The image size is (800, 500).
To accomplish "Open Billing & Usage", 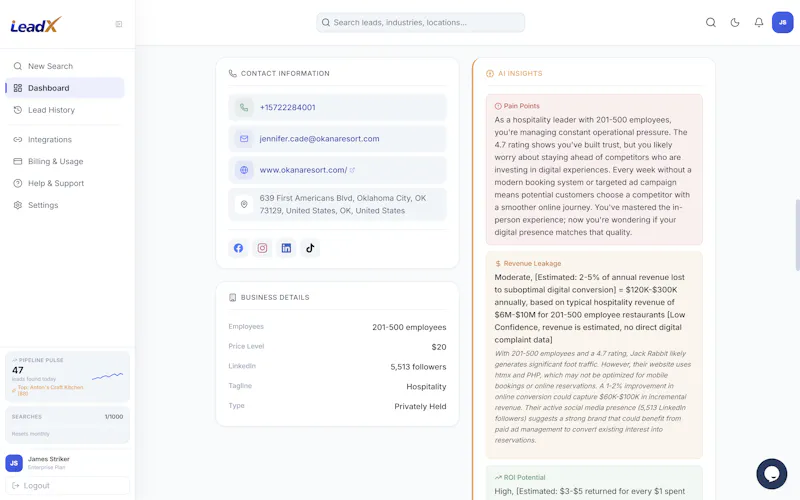I will 65,161.
